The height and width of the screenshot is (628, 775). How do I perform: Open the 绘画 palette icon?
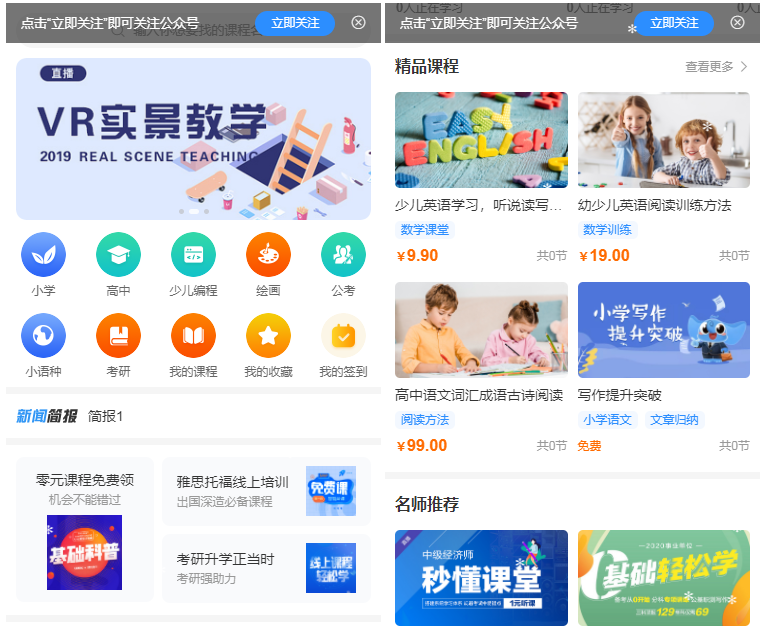point(268,254)
